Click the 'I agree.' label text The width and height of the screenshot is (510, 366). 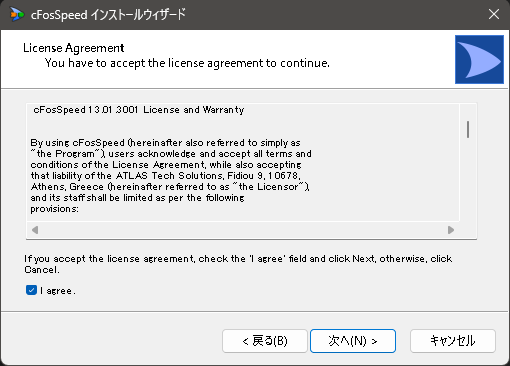[x=58, y=291]
